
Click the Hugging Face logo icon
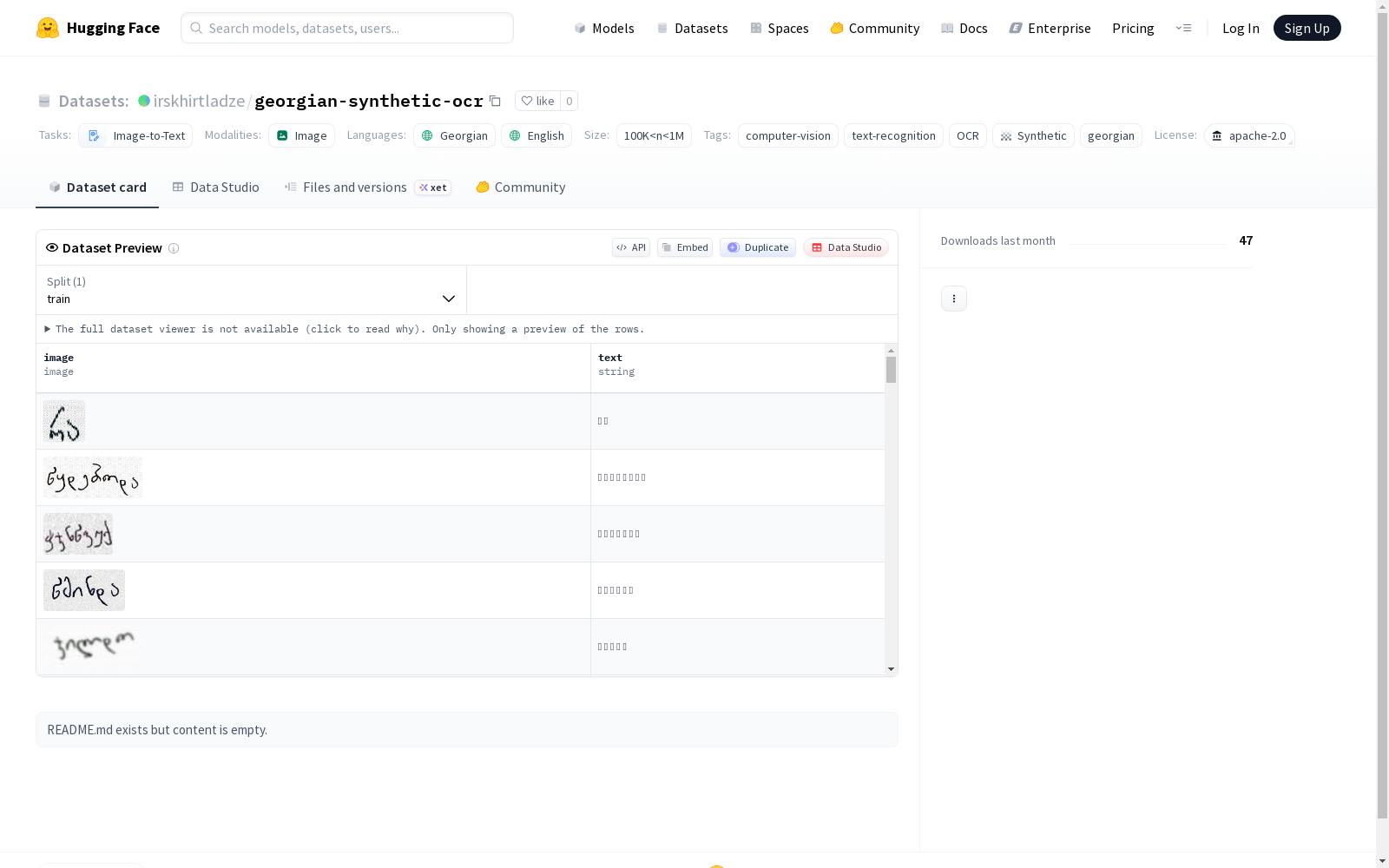coord(48,28)
